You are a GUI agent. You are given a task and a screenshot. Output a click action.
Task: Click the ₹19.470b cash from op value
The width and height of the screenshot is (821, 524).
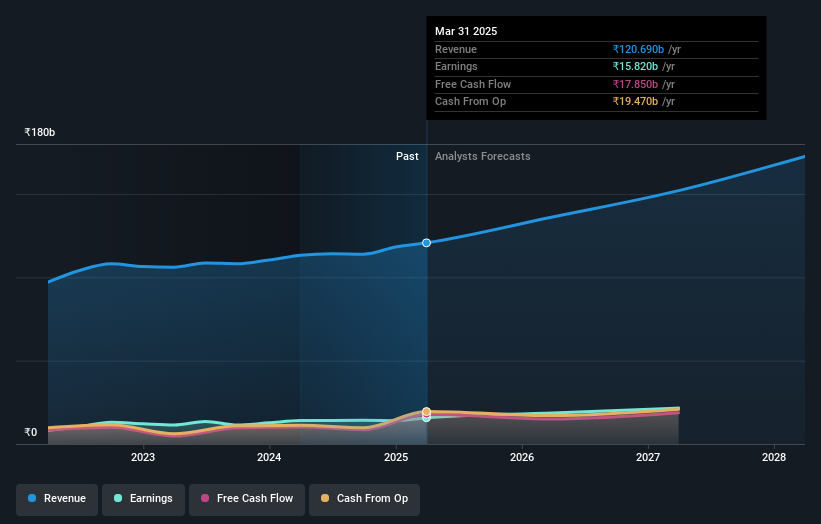point(635,102)
